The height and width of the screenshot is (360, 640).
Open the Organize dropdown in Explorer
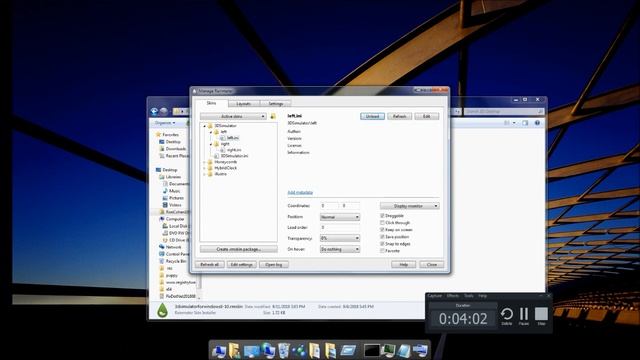[165, 123]
